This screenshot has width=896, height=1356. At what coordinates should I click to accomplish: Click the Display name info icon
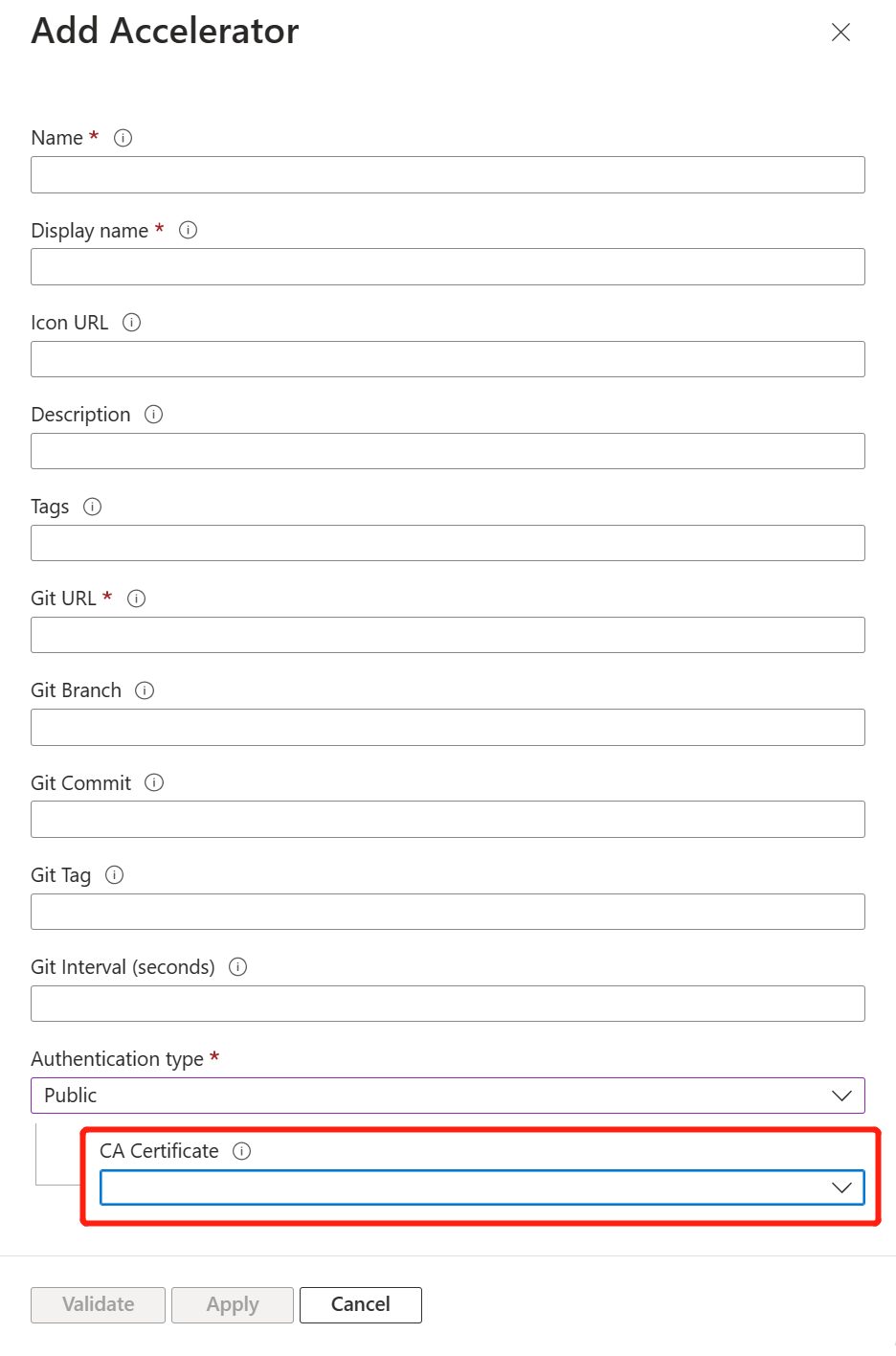click(x=189, y=230)
